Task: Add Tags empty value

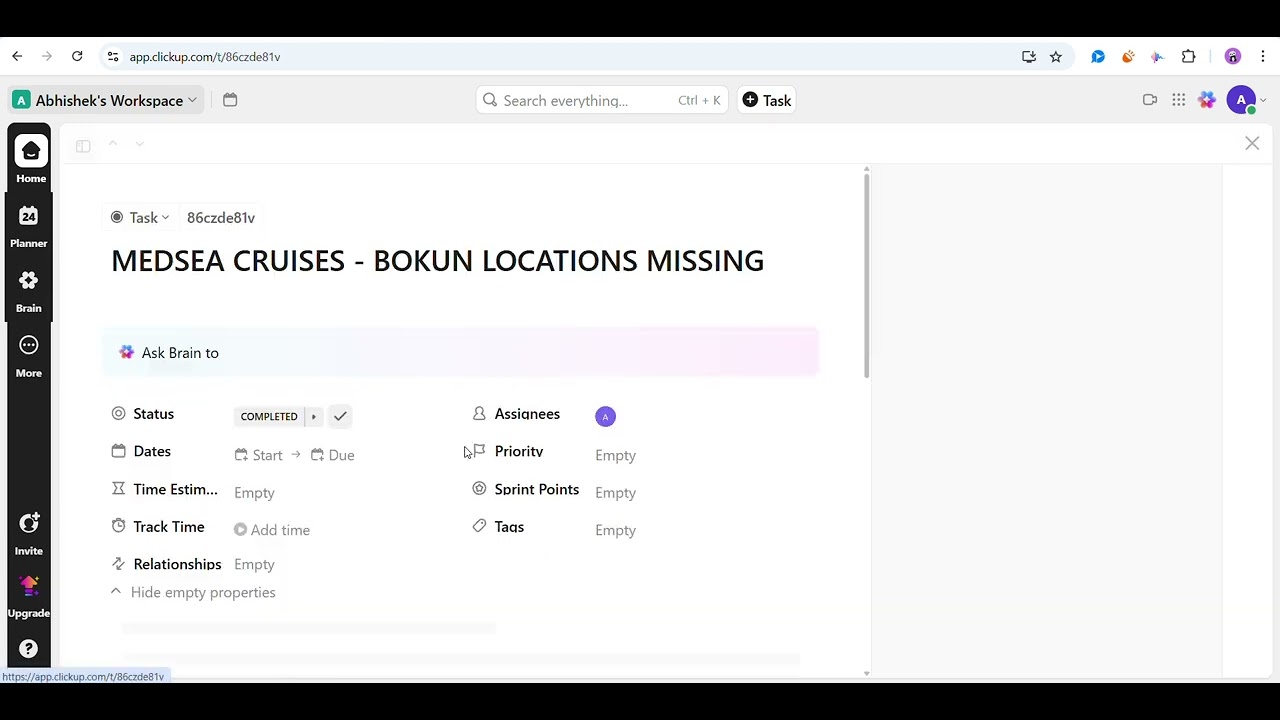Action: coord(615,530)
